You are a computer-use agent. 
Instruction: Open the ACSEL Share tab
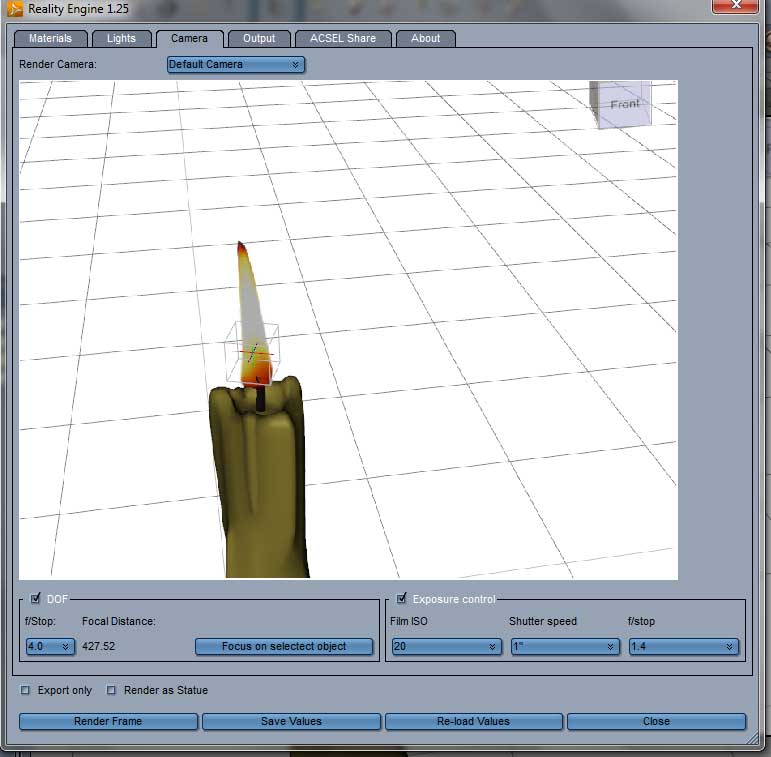[343, 38]
